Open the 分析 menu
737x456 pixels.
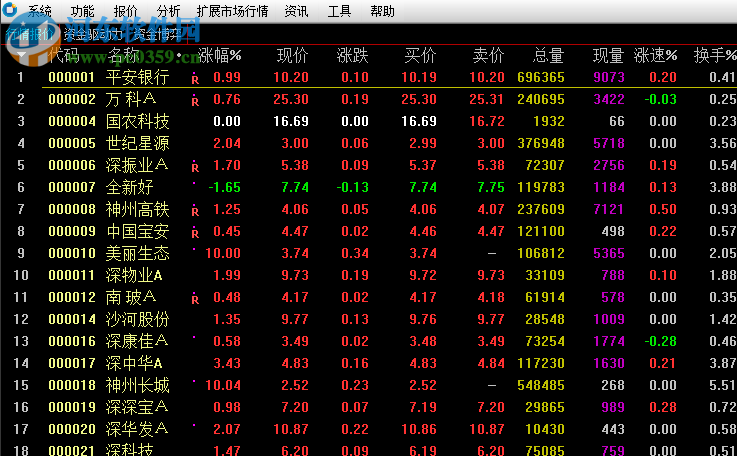pyautogui.click(x=168, y=11)
